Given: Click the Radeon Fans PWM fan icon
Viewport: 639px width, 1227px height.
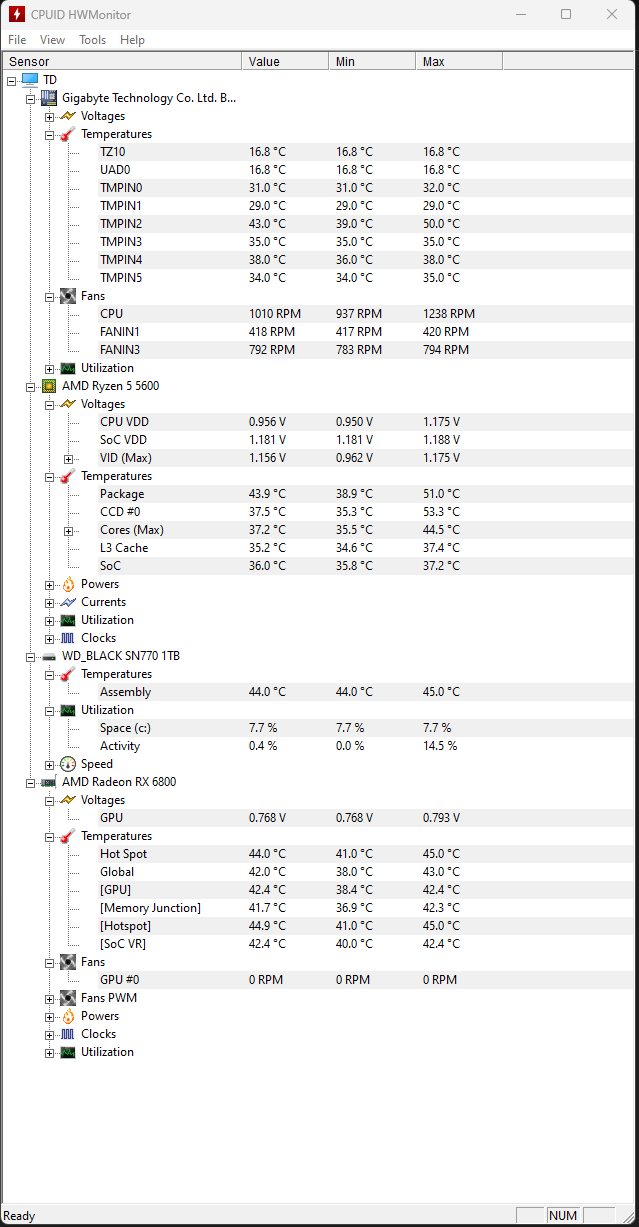Looking at the screenshot, I should (x=67, y=998).
